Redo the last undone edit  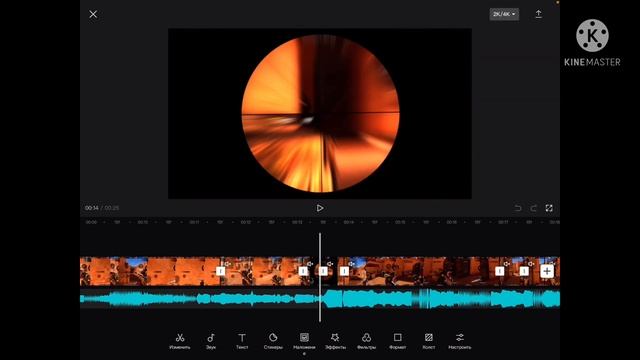pyautogui.click(x=533, y=208)
